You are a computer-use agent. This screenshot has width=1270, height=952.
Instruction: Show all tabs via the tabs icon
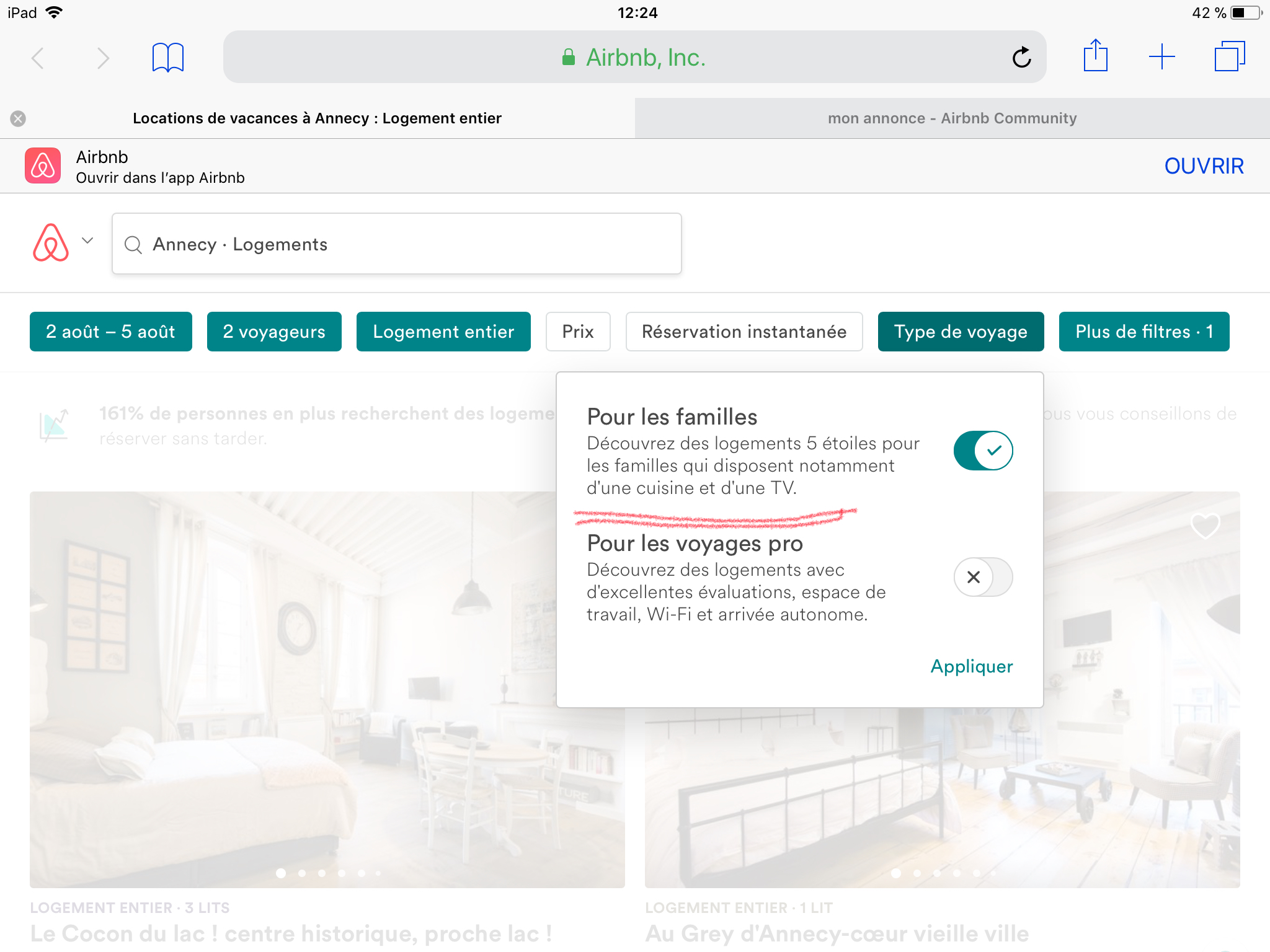(1230, 56)
